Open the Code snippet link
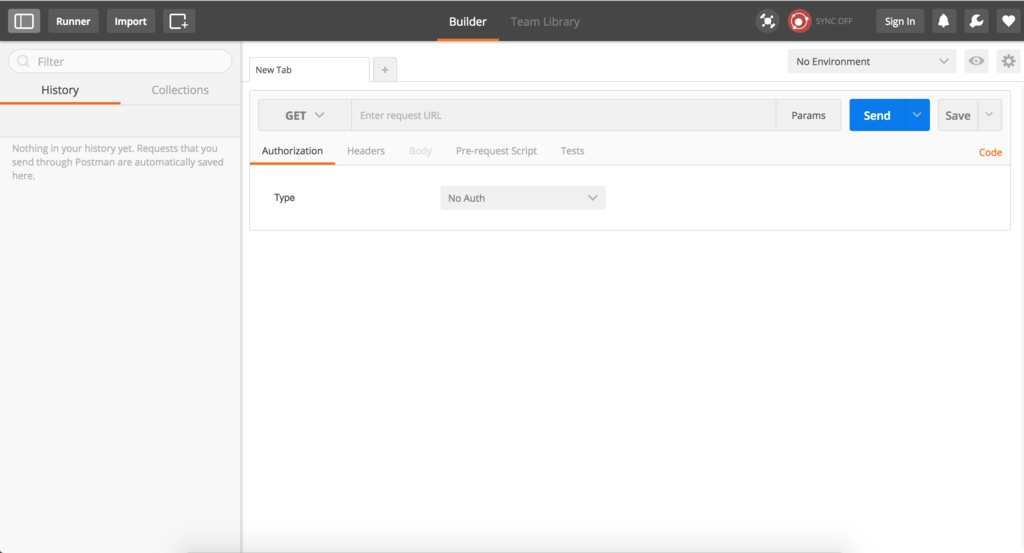Viewport: 1024px width, 553px height. pyautogui.click(x=990, y=152)
